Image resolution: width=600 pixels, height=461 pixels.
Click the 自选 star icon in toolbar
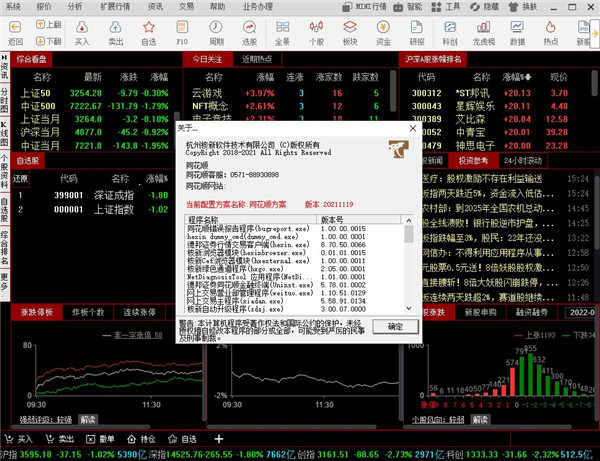point(148,27)
